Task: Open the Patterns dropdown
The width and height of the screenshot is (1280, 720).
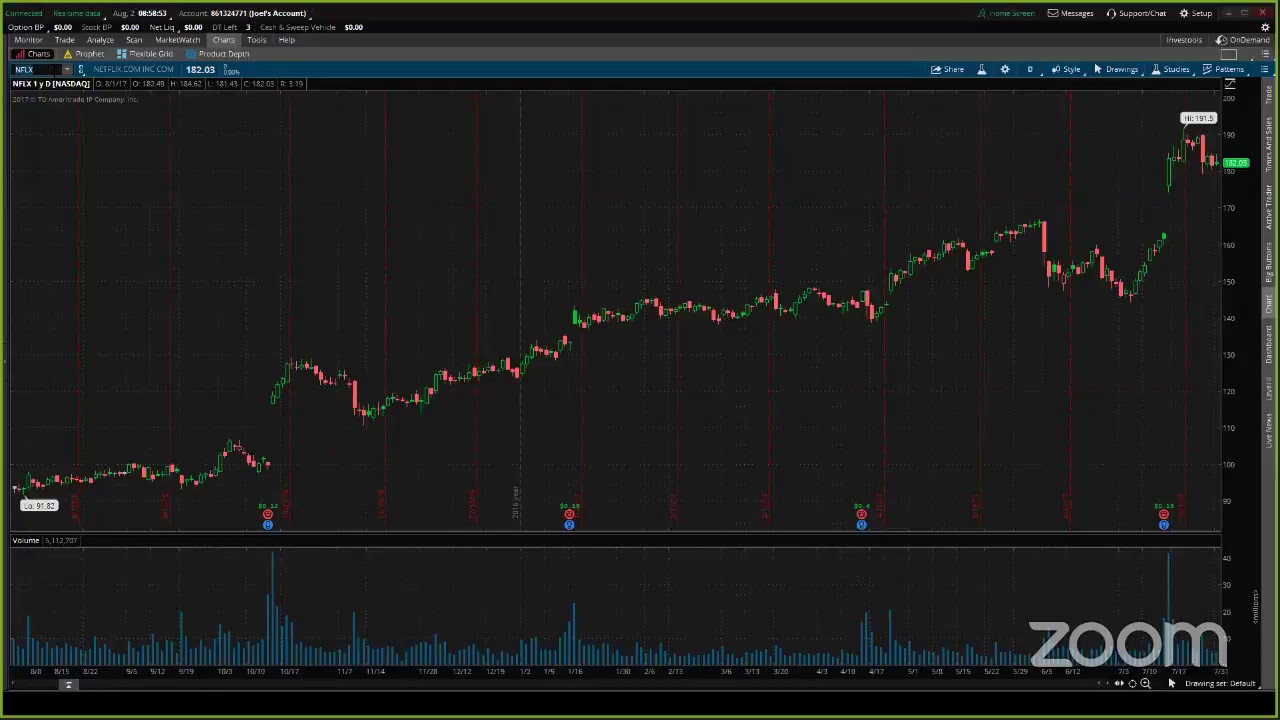Action: 1223,69
